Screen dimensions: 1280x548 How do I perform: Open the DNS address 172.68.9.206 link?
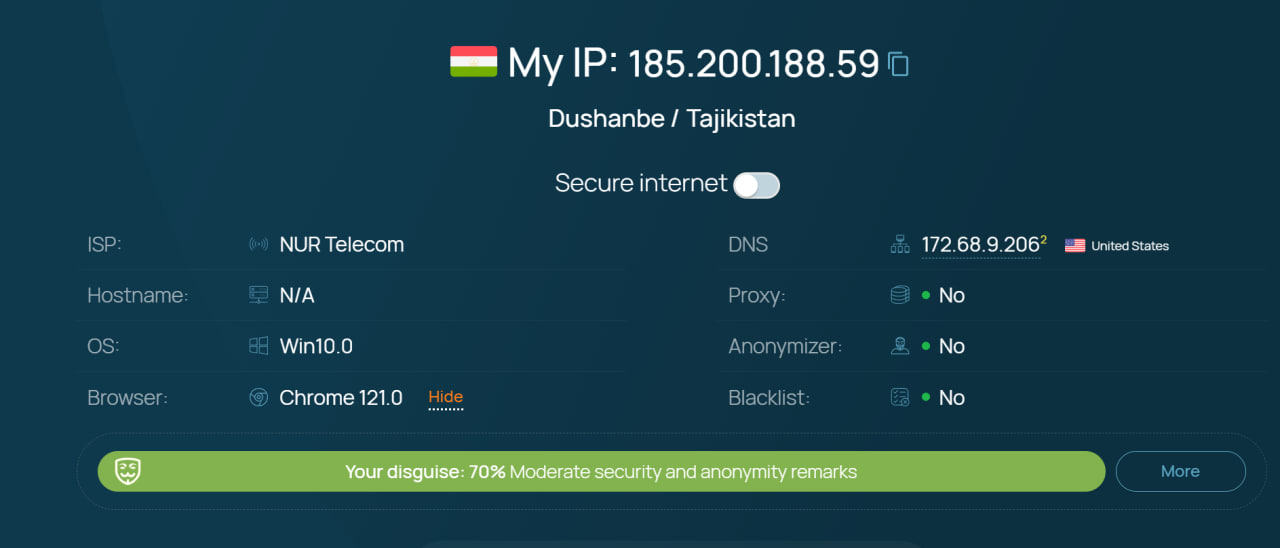[x=980, y=245]
